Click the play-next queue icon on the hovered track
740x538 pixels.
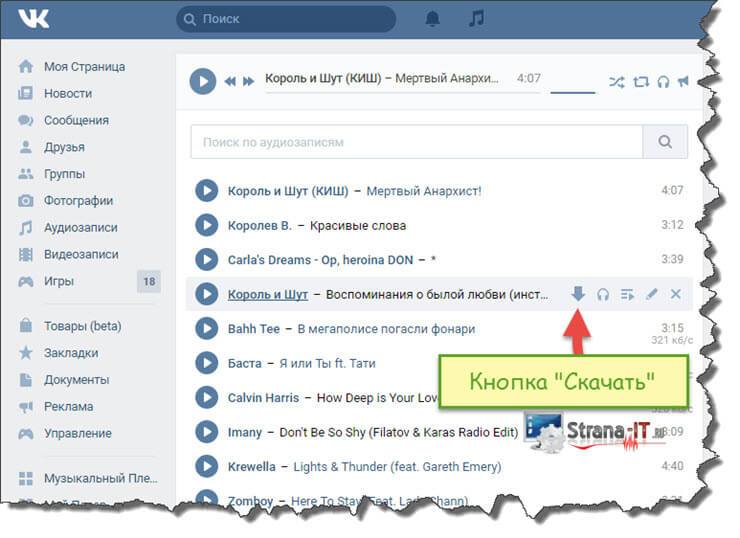(627, 294)
